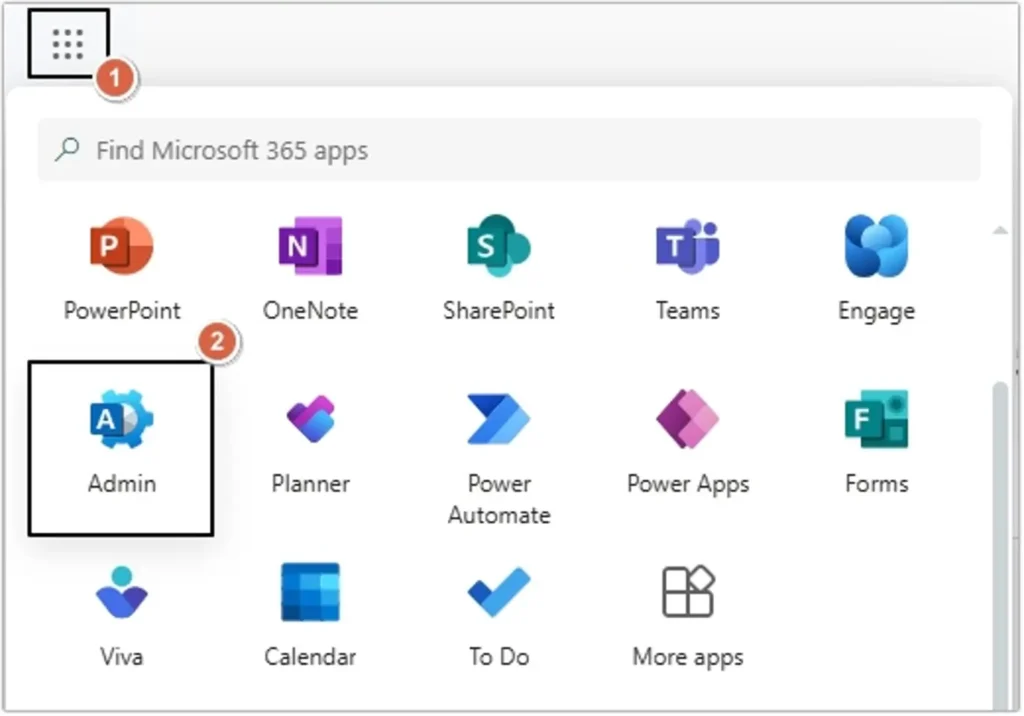
Task: Click the Forms text label
Action: pos(876,484)
